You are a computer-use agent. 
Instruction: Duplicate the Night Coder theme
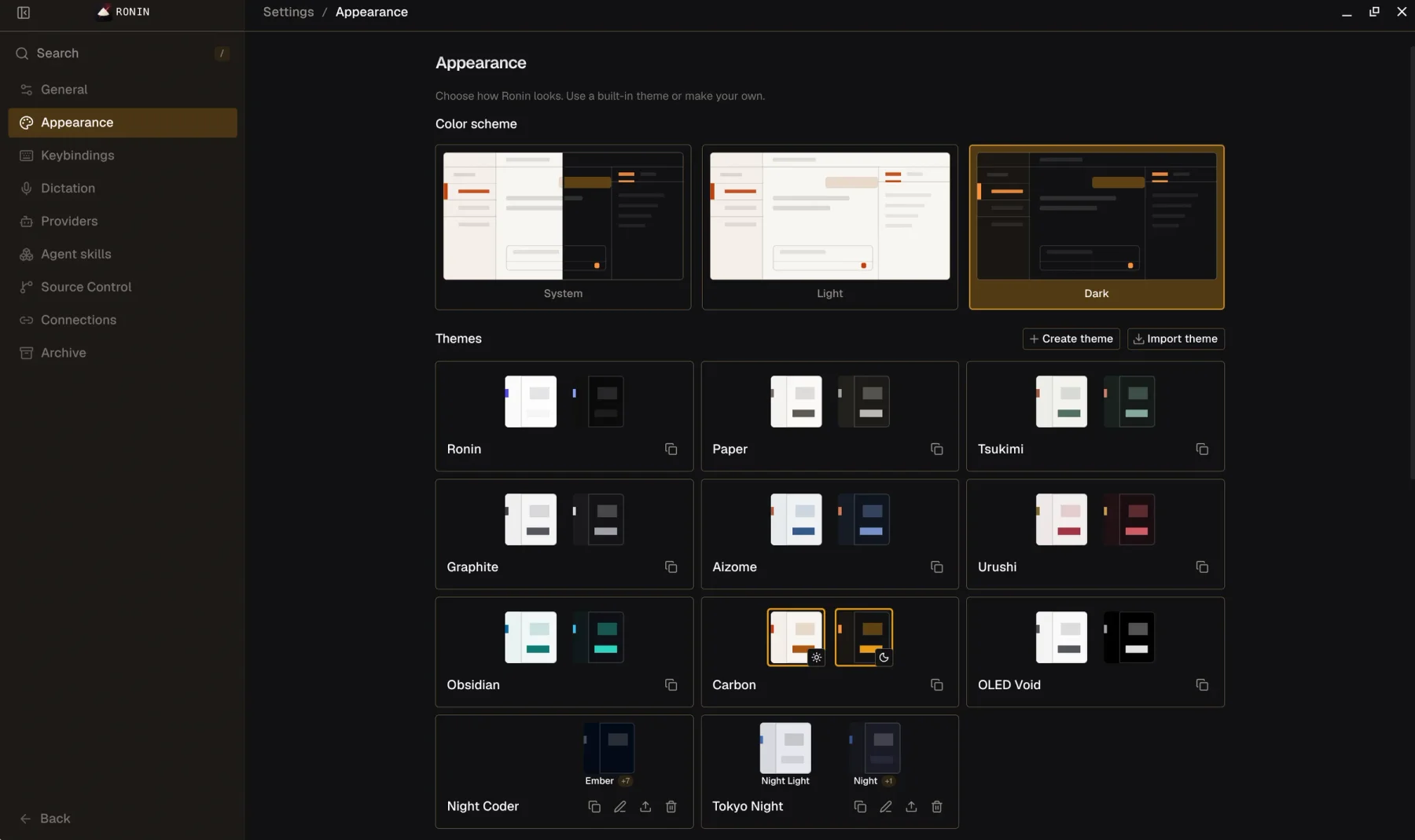click(x=594, y=806)
